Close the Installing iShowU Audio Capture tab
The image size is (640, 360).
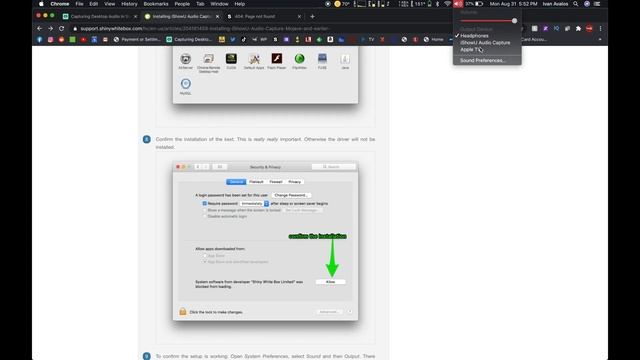point(217,16)
